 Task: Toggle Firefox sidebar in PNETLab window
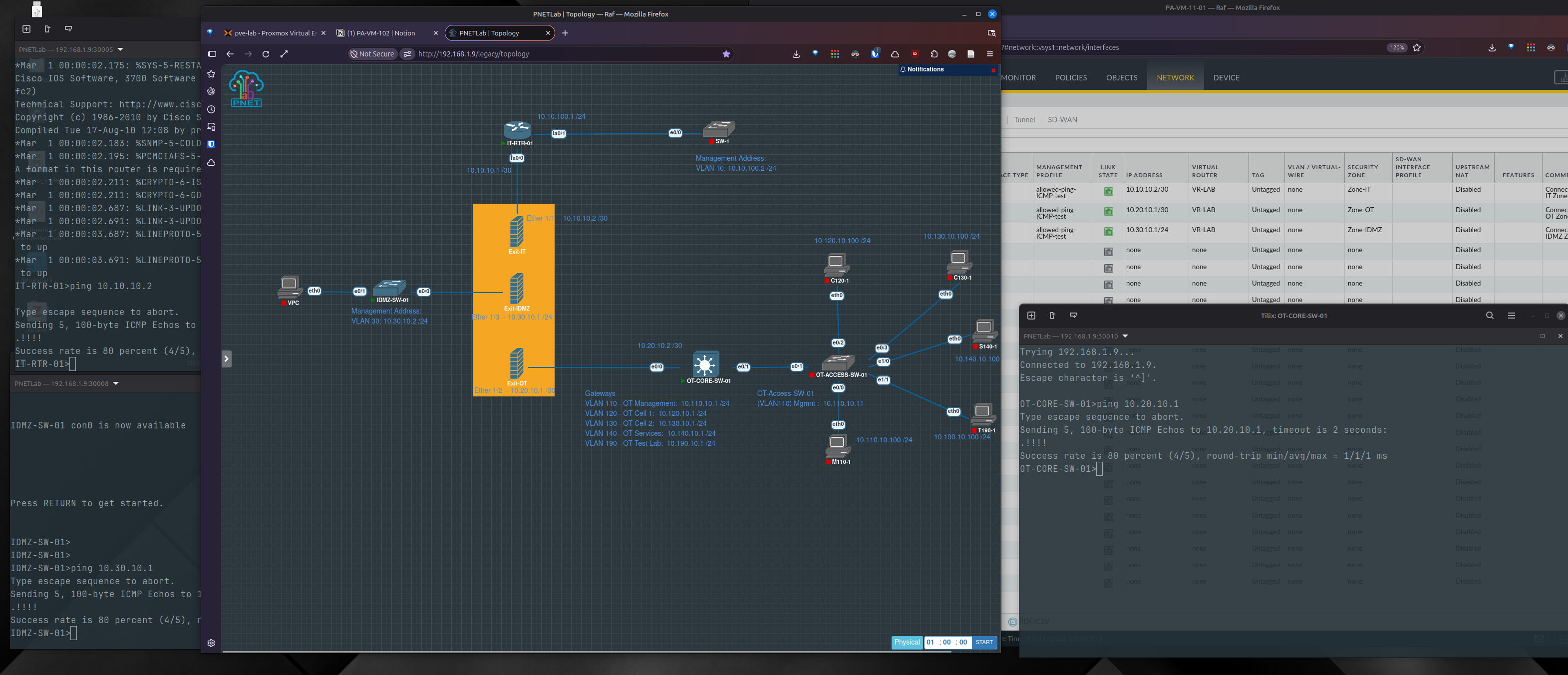(212, 54)
